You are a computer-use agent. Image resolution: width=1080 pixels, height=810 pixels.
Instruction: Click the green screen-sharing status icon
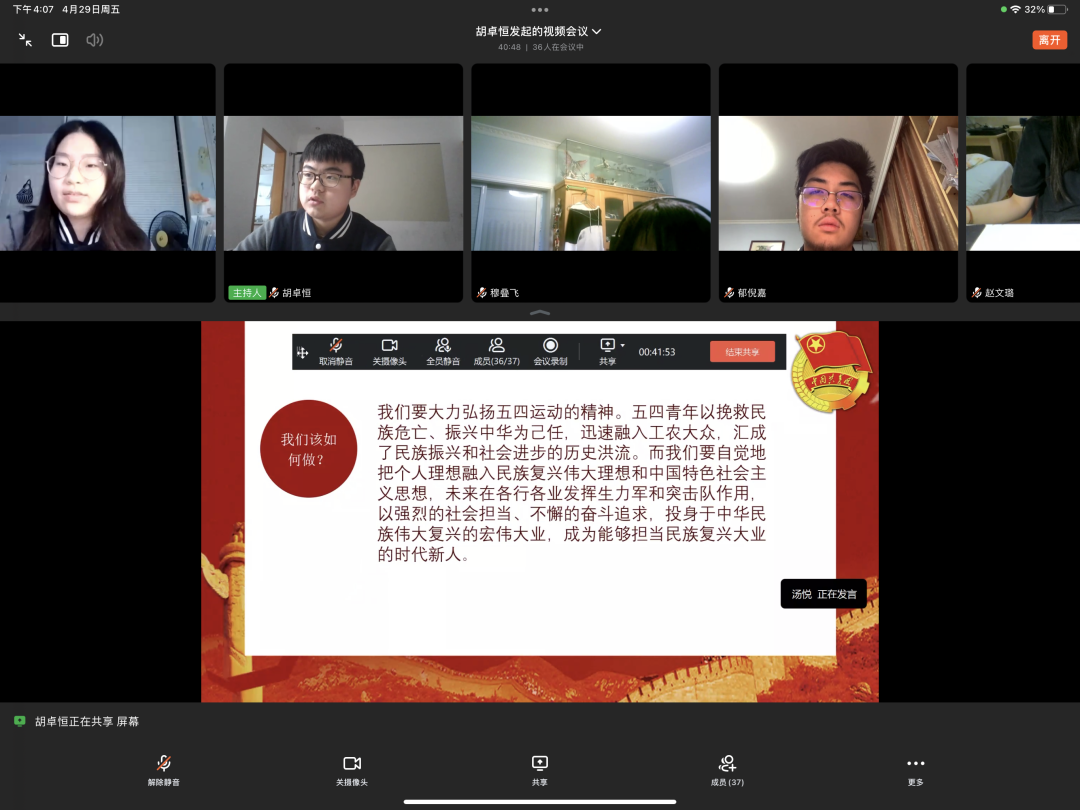[19, 721]
